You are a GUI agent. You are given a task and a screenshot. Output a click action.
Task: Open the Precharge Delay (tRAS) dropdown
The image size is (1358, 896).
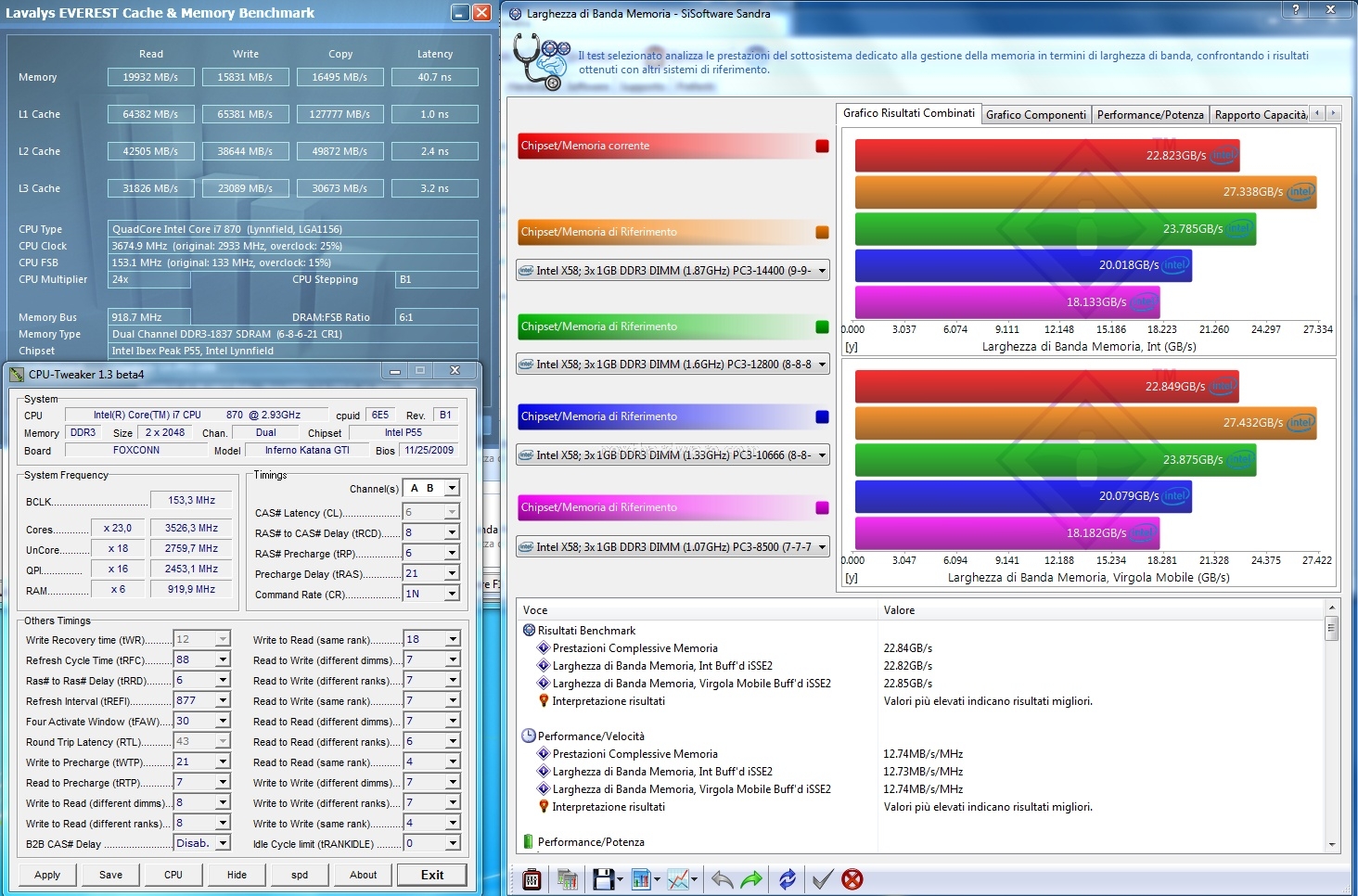coord(452,574)
